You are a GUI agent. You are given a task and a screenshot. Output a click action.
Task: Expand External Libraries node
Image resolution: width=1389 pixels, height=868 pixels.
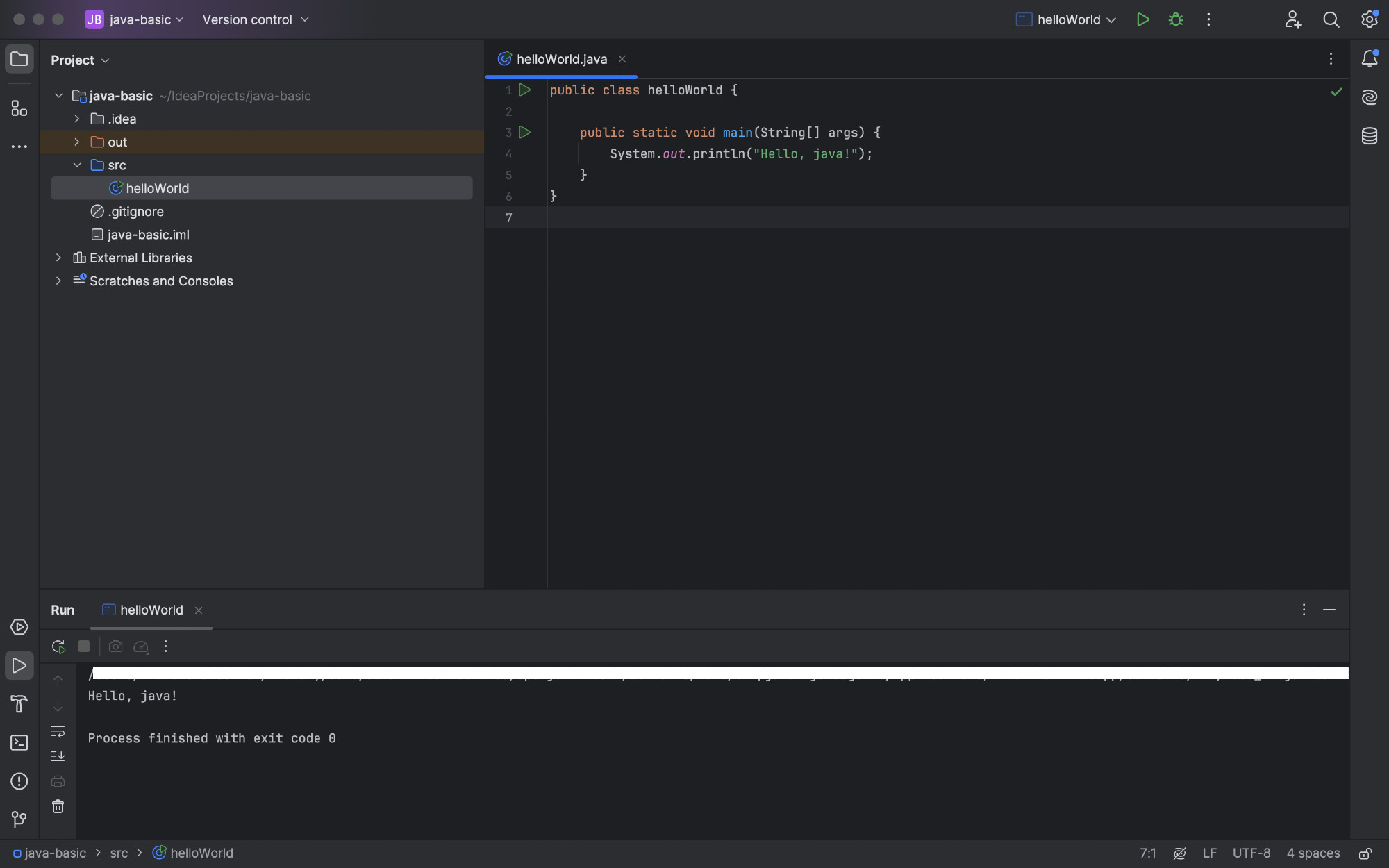[59, 258]
